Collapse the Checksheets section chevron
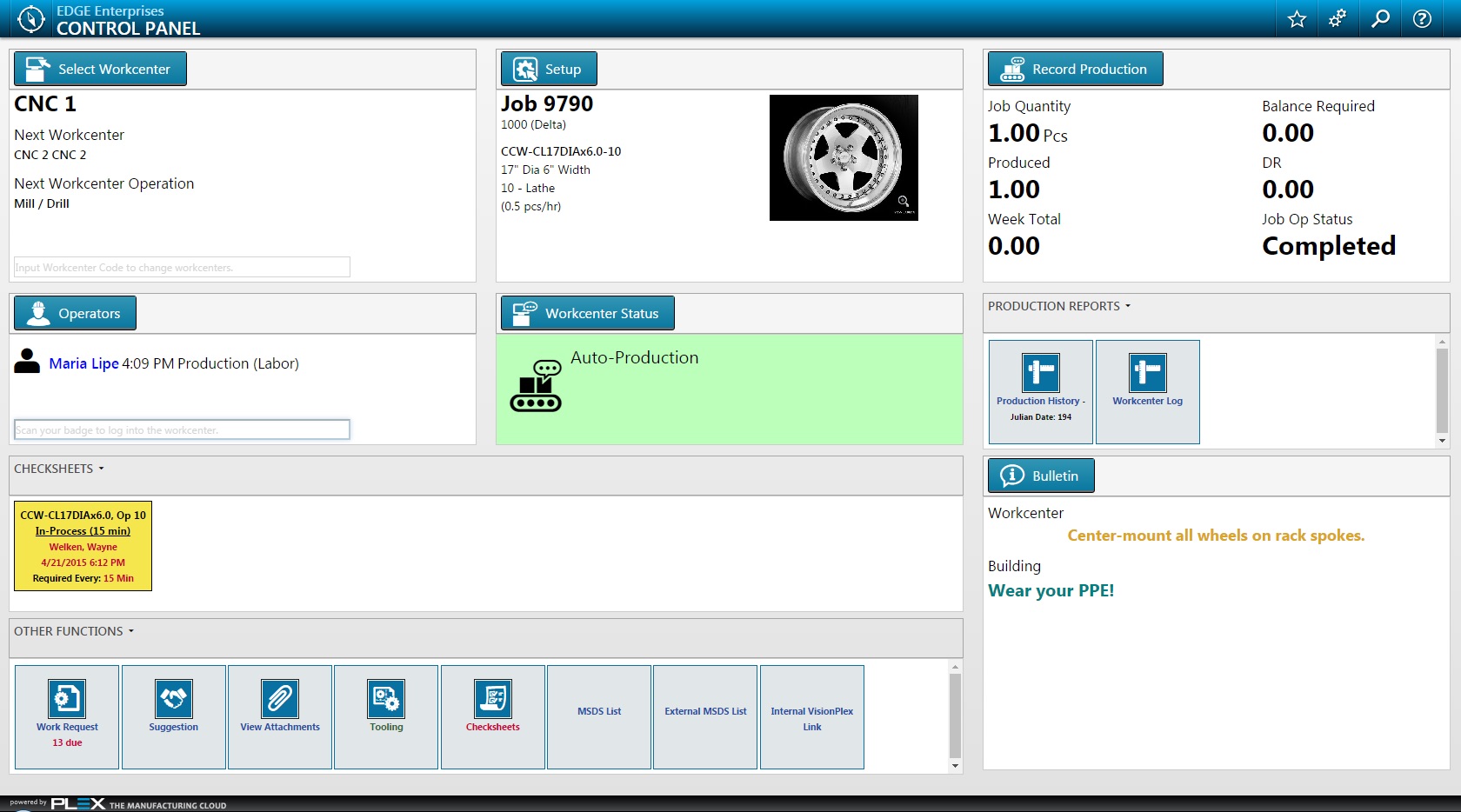Image resolution: width=1461 pixels, height=812 pixels. click(101, 468)
